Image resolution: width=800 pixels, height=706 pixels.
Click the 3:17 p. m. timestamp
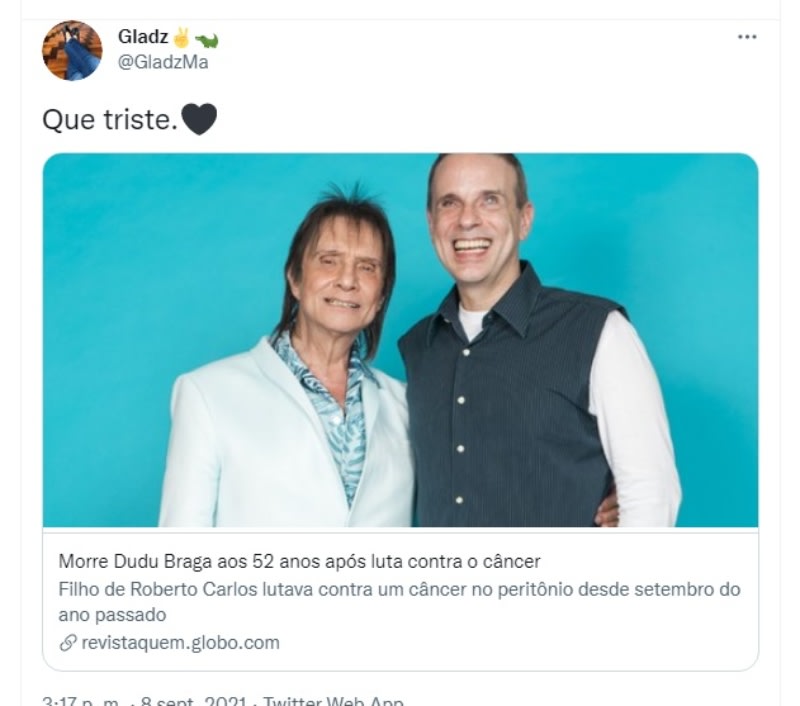[x=81, y=701]
